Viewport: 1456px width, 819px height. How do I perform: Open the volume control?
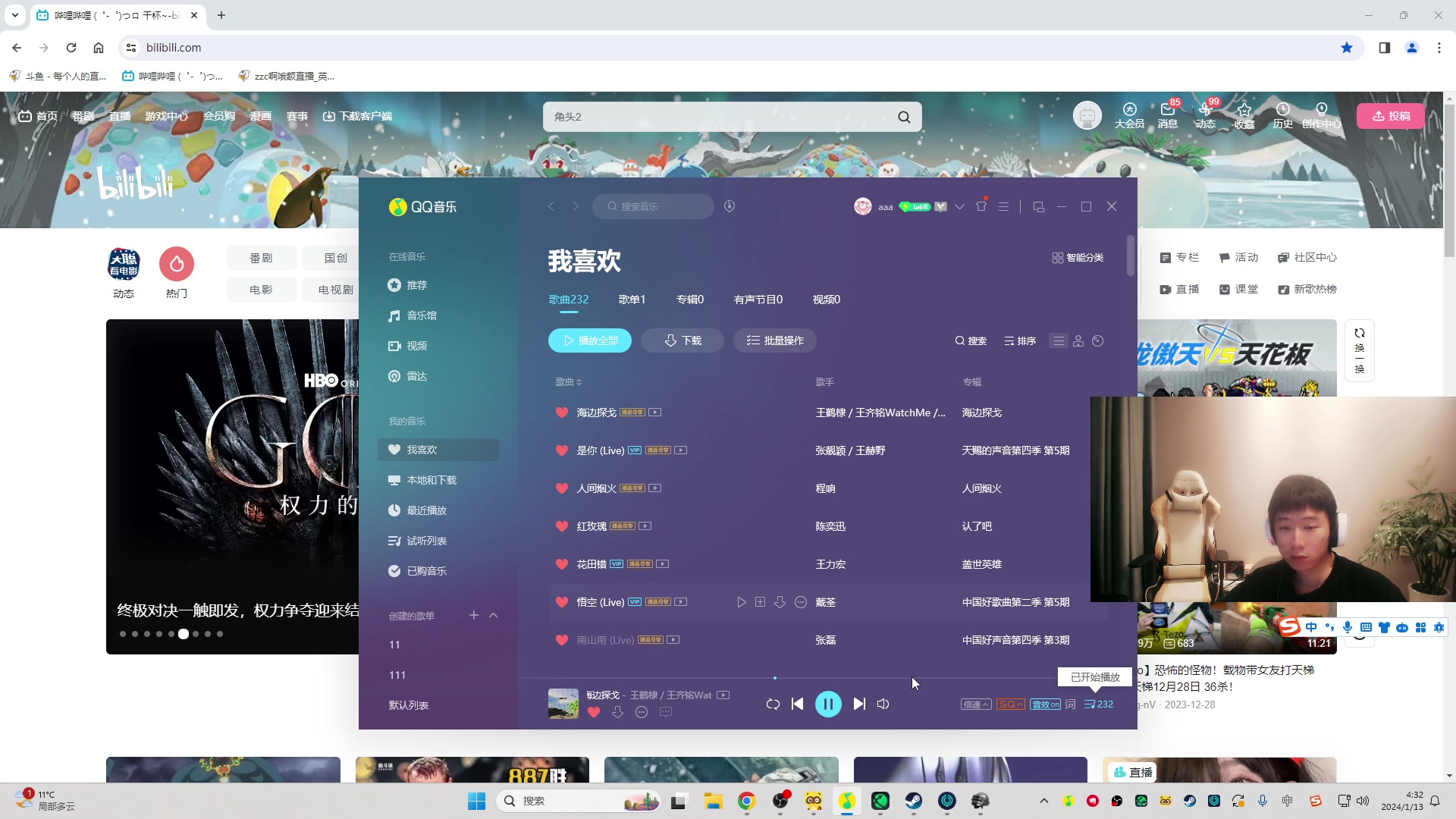883,704
